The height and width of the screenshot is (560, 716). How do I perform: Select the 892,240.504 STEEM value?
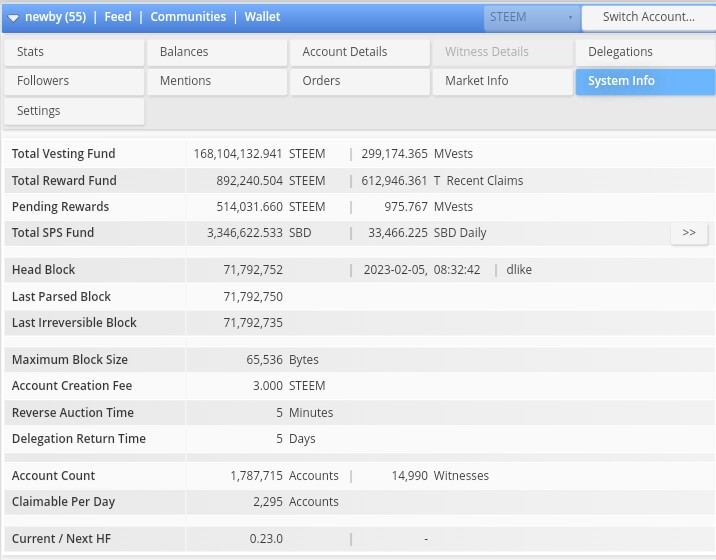pyautogui.click(x=271, y=181)
